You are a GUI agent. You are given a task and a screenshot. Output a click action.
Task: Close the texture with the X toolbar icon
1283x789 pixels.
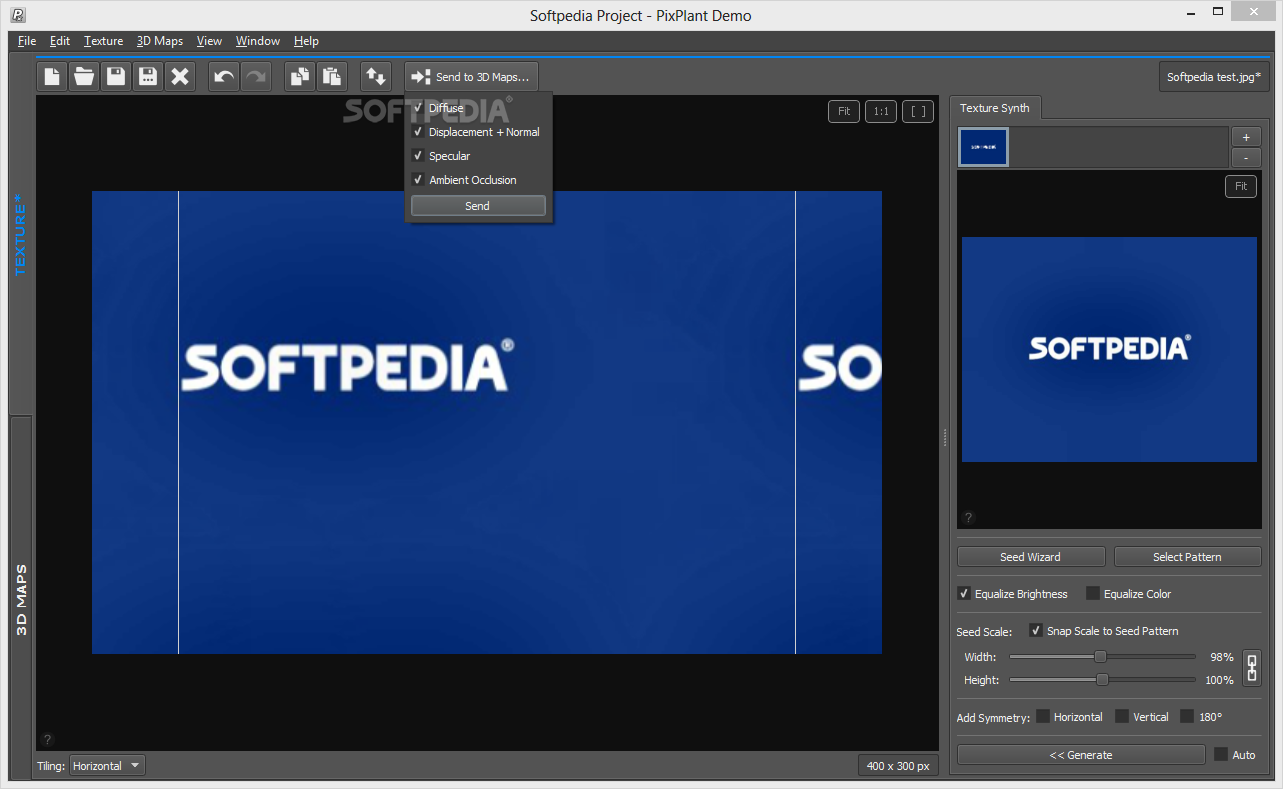[x=180, y=77]
